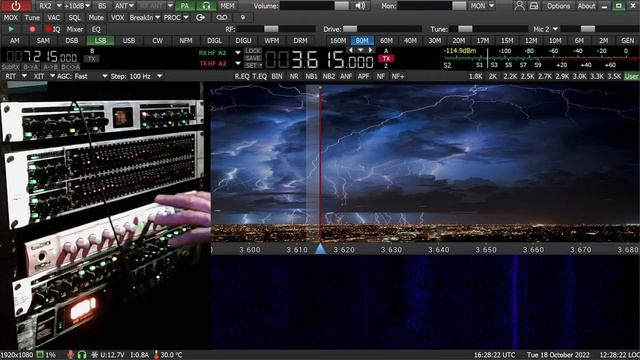The width and height of the screenshot is (640, 360).
Task: Click the arrow-out icon after PROC
Action: coord(200,18)
